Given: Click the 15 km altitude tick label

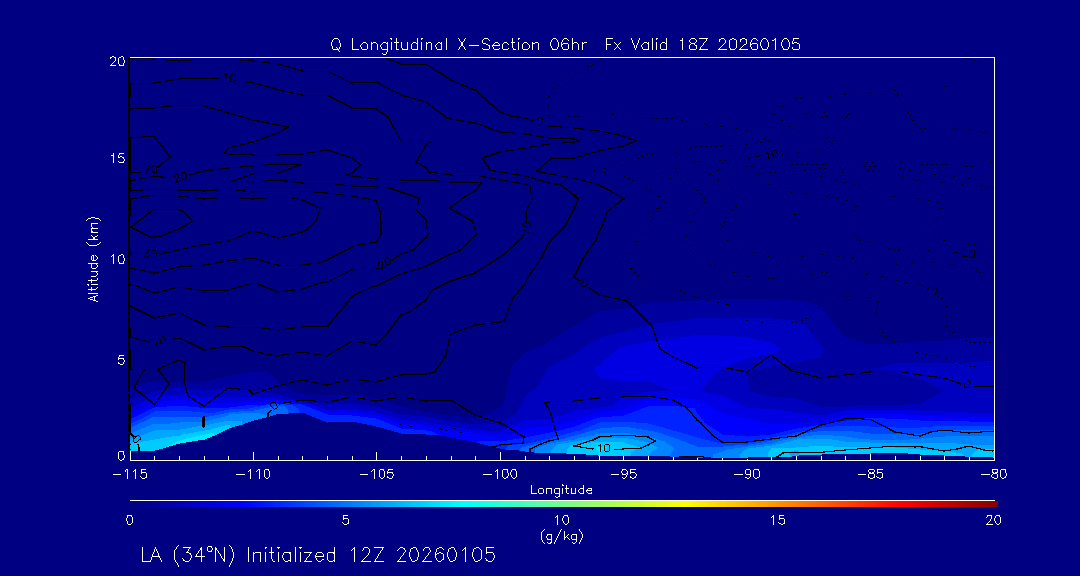Looking at the screenshot, I should 114,159.
